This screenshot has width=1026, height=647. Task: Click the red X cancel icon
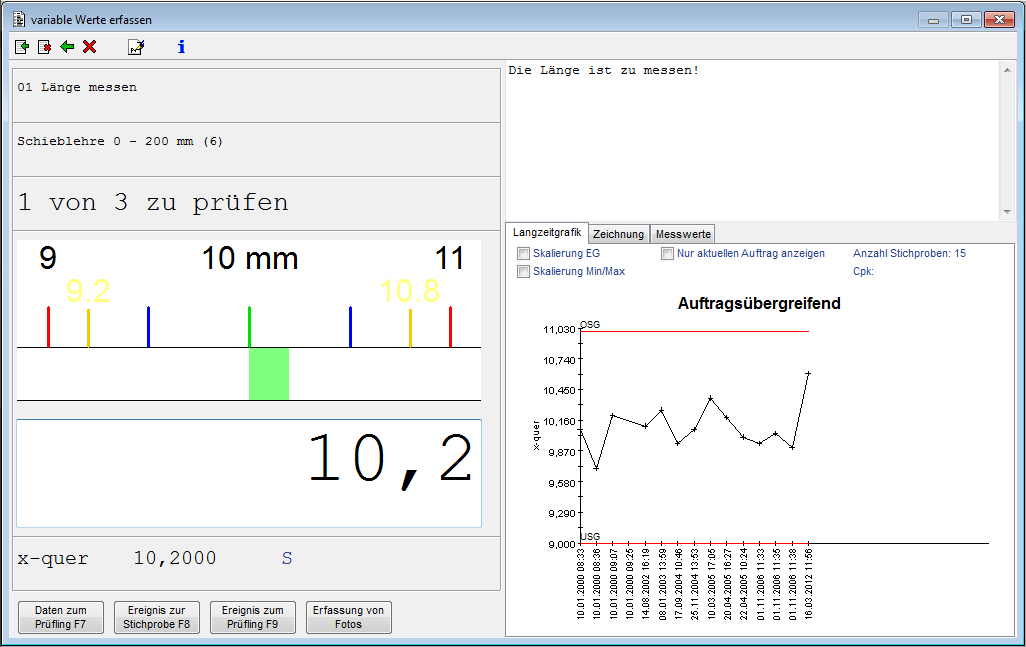coord(90,47)
